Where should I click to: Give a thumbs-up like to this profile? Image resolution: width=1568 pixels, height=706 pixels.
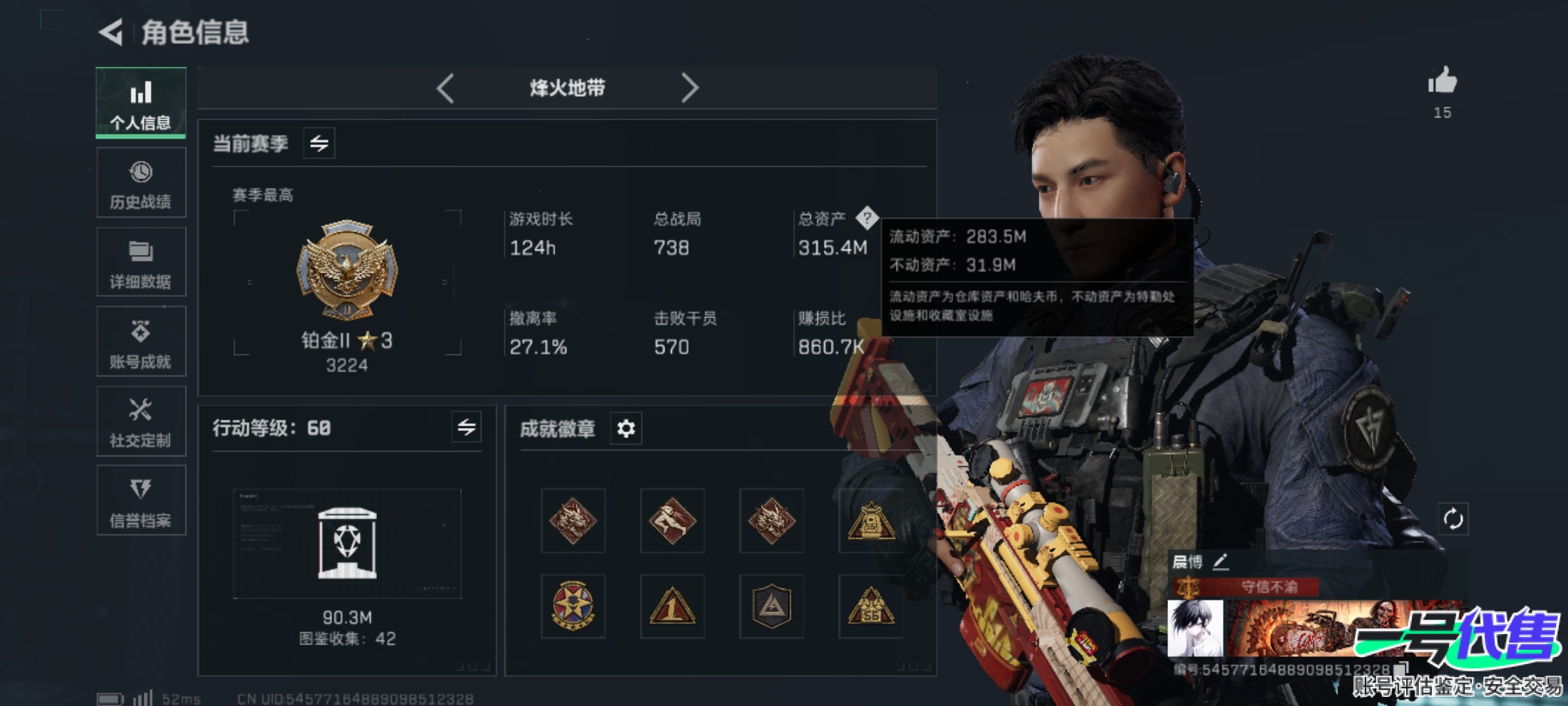1442,82
